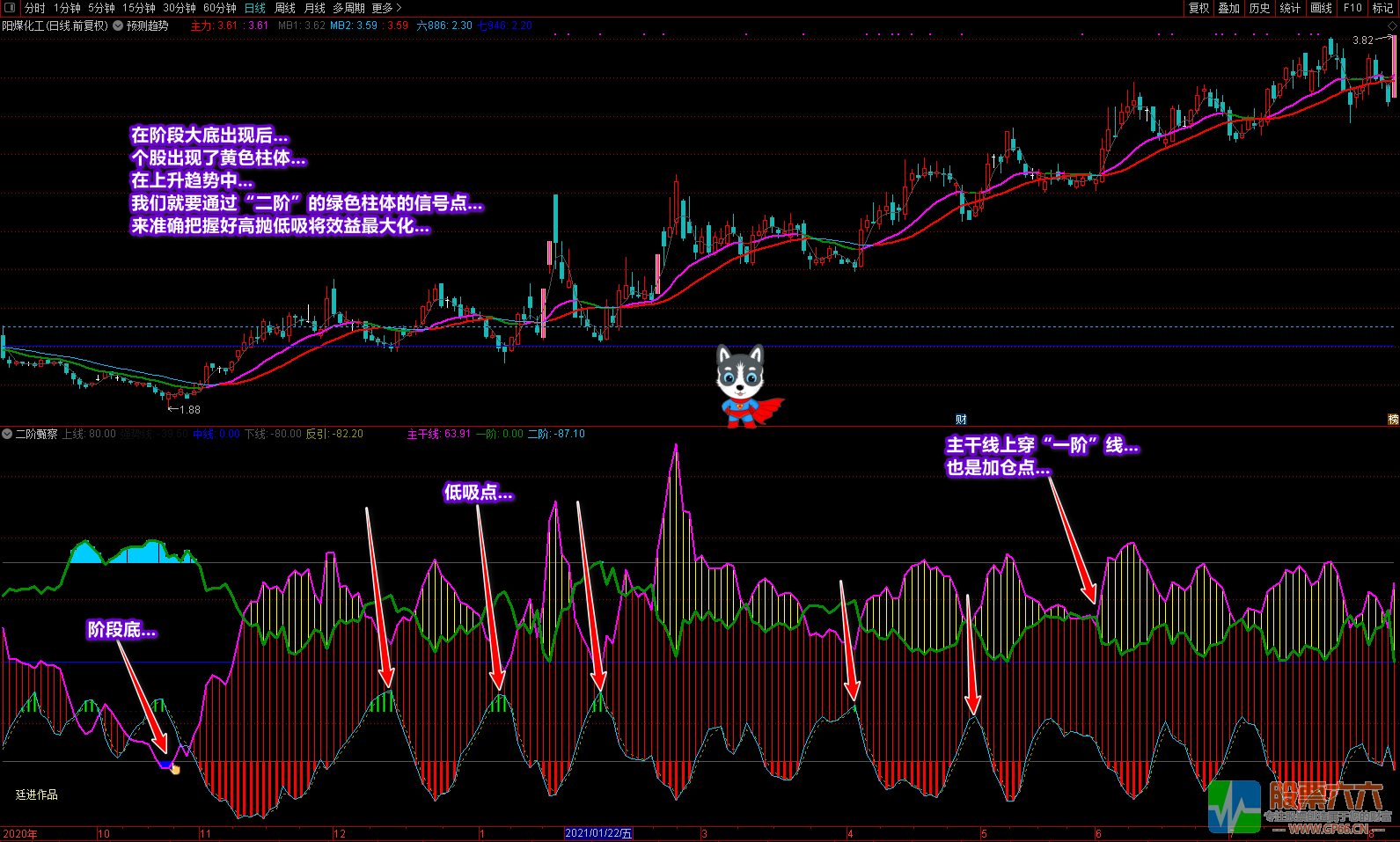
Task: Click the 统计 statistics button
Action: [1290, 8]
